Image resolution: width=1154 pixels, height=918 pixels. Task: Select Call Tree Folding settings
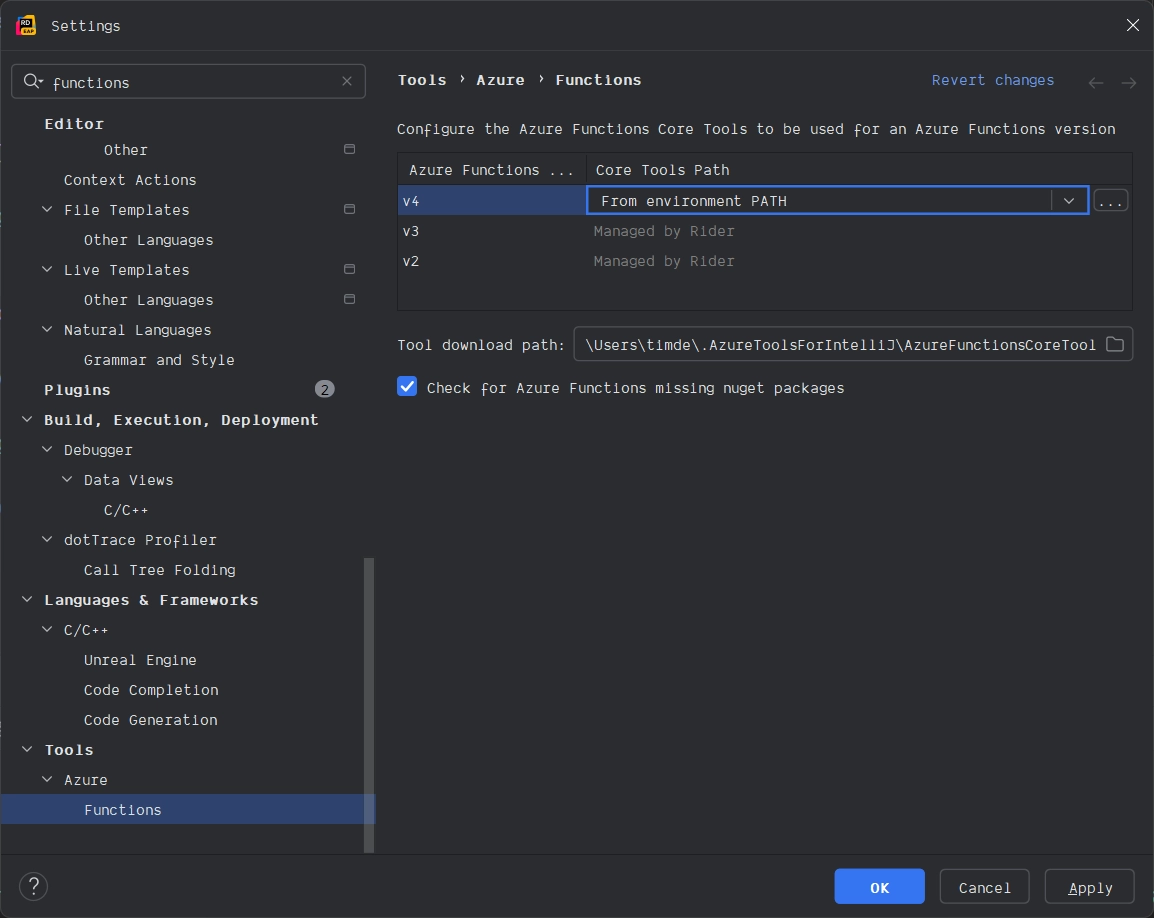(x=160, y=570)
